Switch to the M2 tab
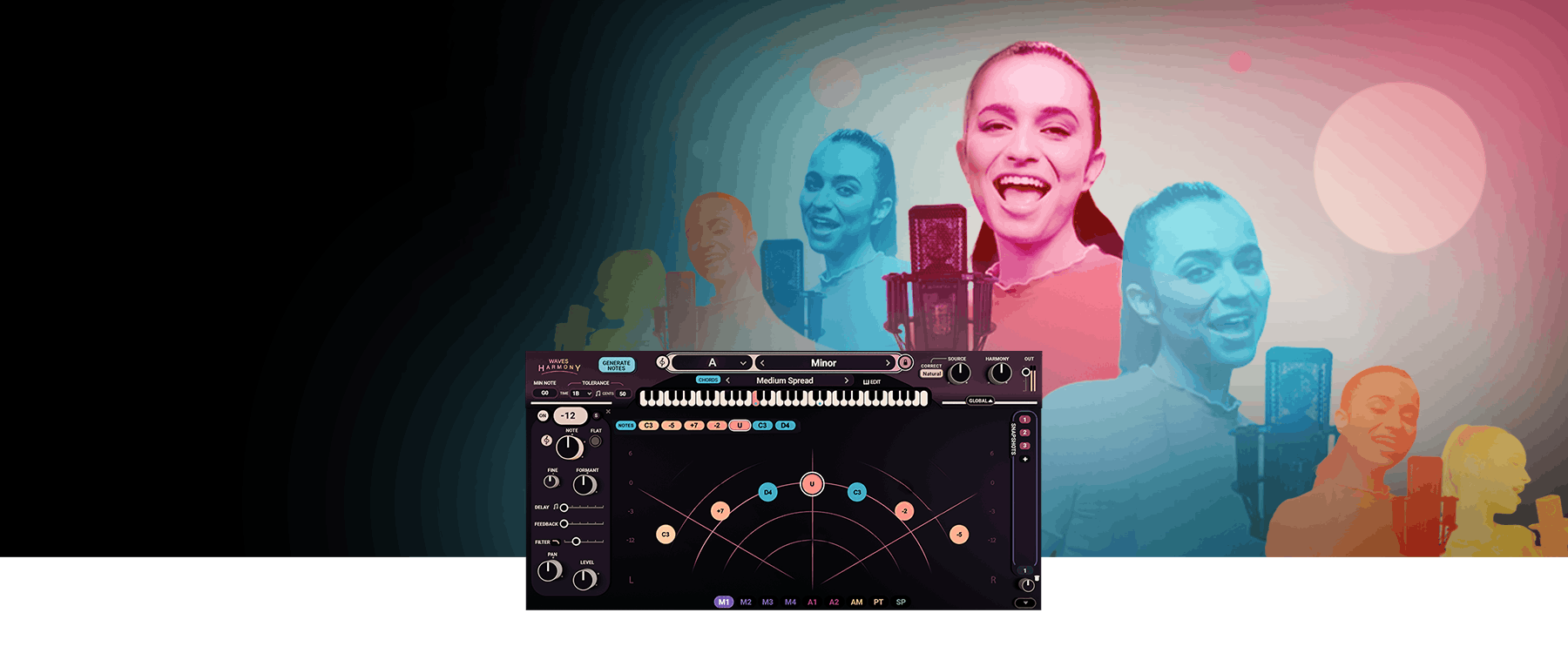The image size is (1568, 653). pyautogui.click(x=746, y=602)
